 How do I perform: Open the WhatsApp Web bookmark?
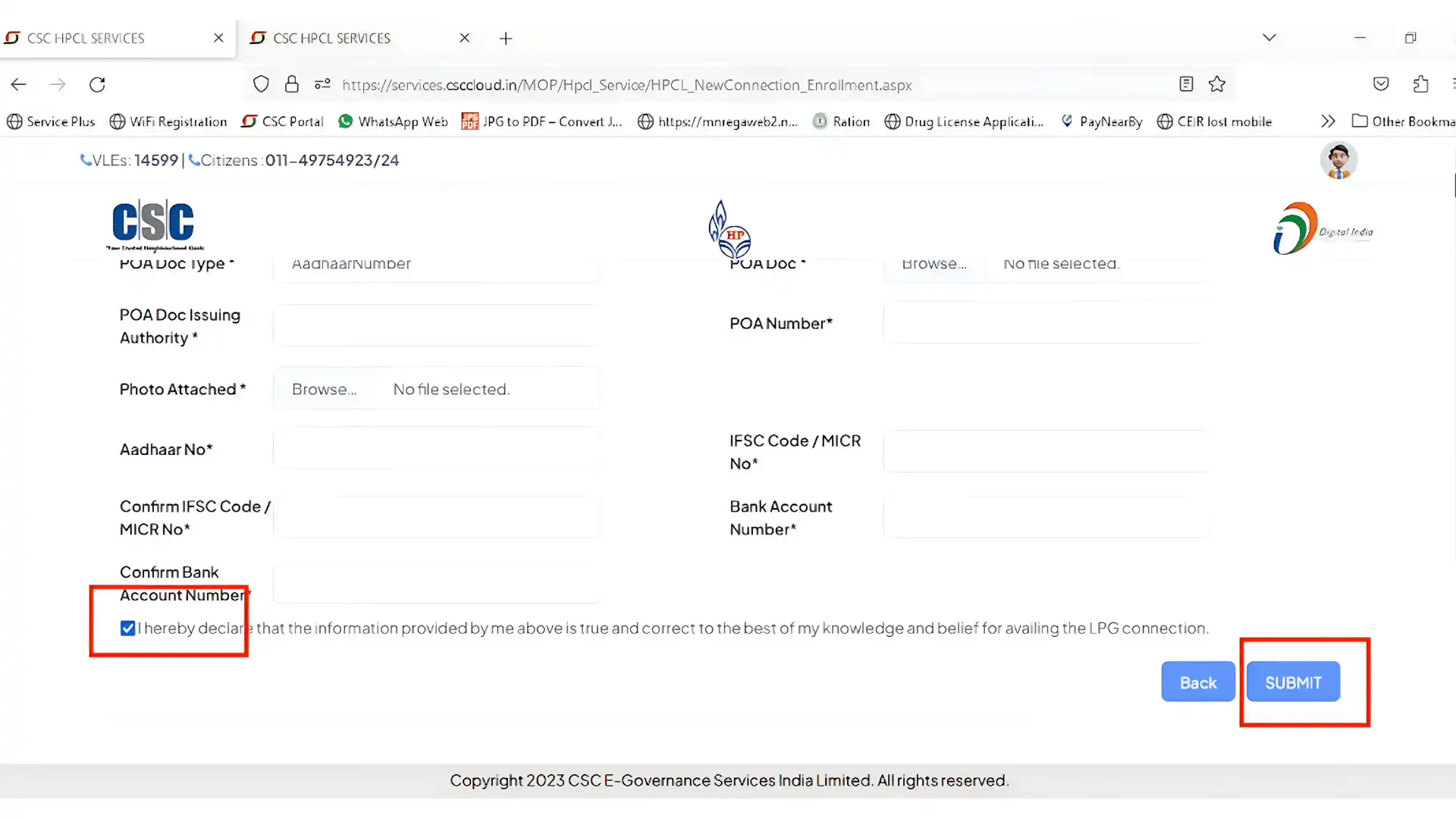click(x=393, y=121)
